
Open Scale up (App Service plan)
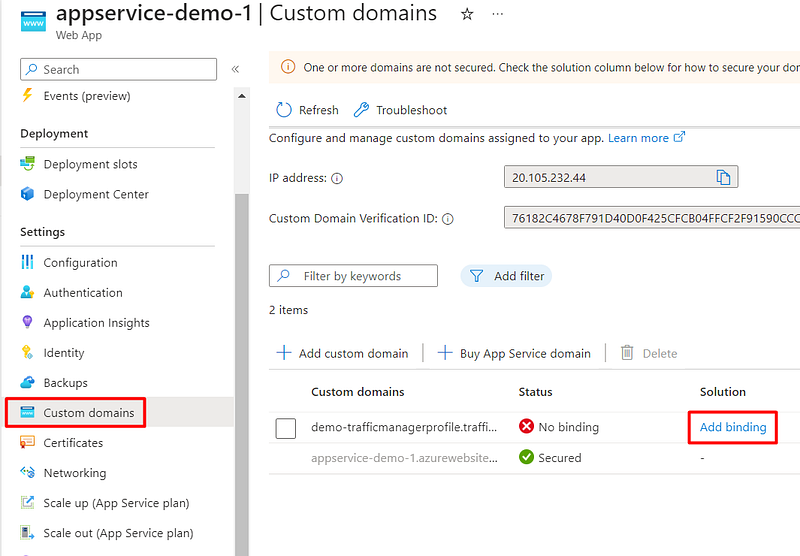(116, 503)
